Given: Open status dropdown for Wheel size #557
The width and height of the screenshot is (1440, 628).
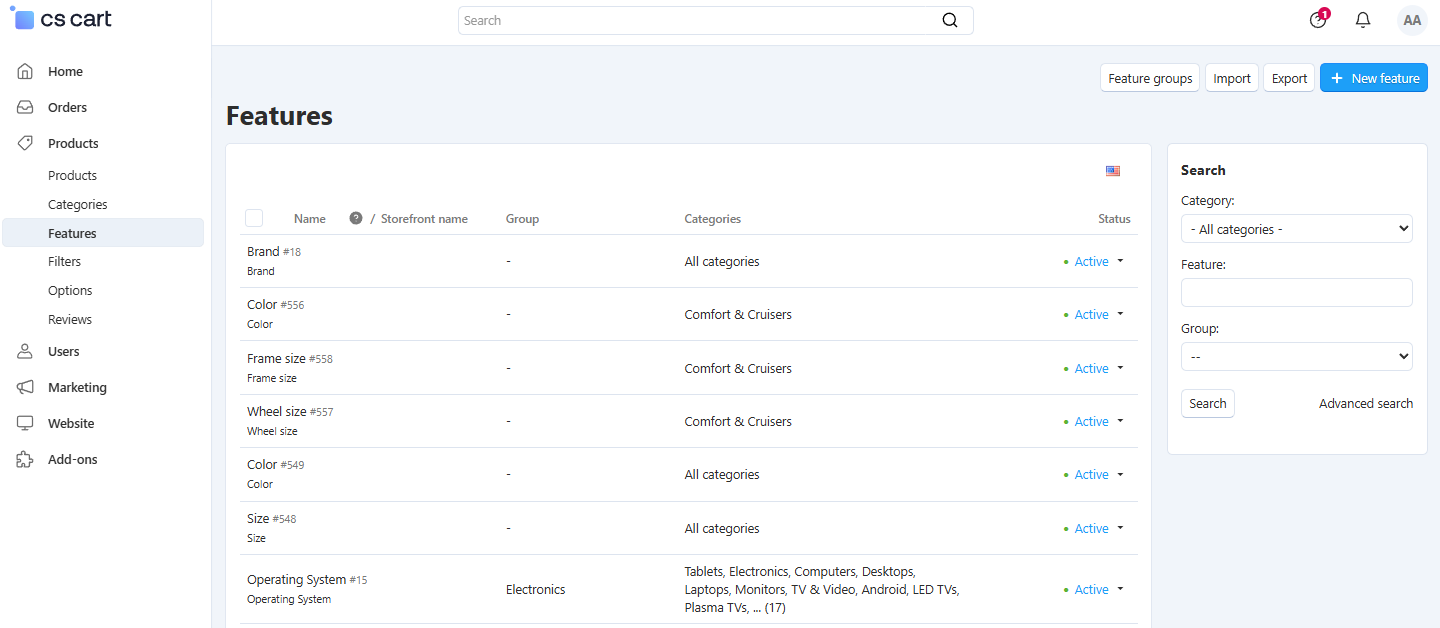Looking at the screenshot, I should [x=1120, y=421].
